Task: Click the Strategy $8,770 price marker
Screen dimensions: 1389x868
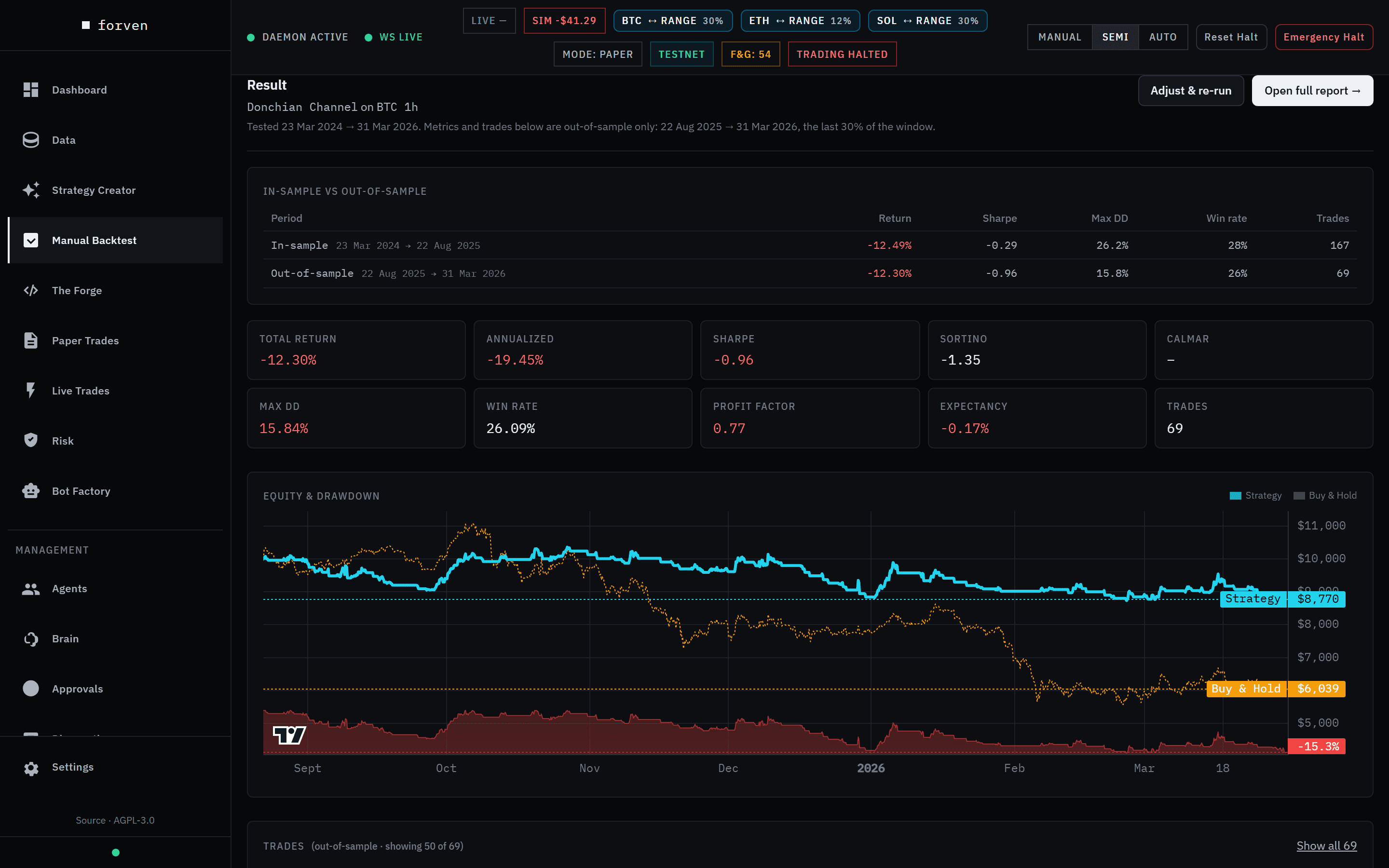Action: tap(1282, 599)
